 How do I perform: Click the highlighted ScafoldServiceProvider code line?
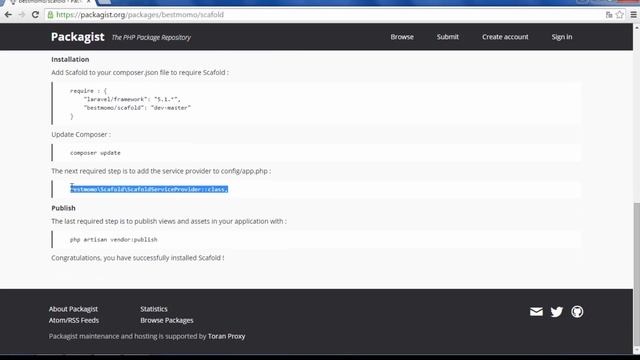coord(149,189)
